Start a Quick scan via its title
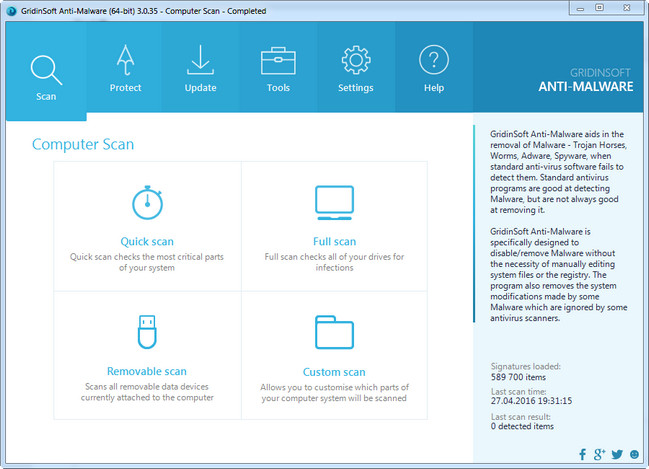The width and height of the screenshot is (649, 469). tap(147, 241)
